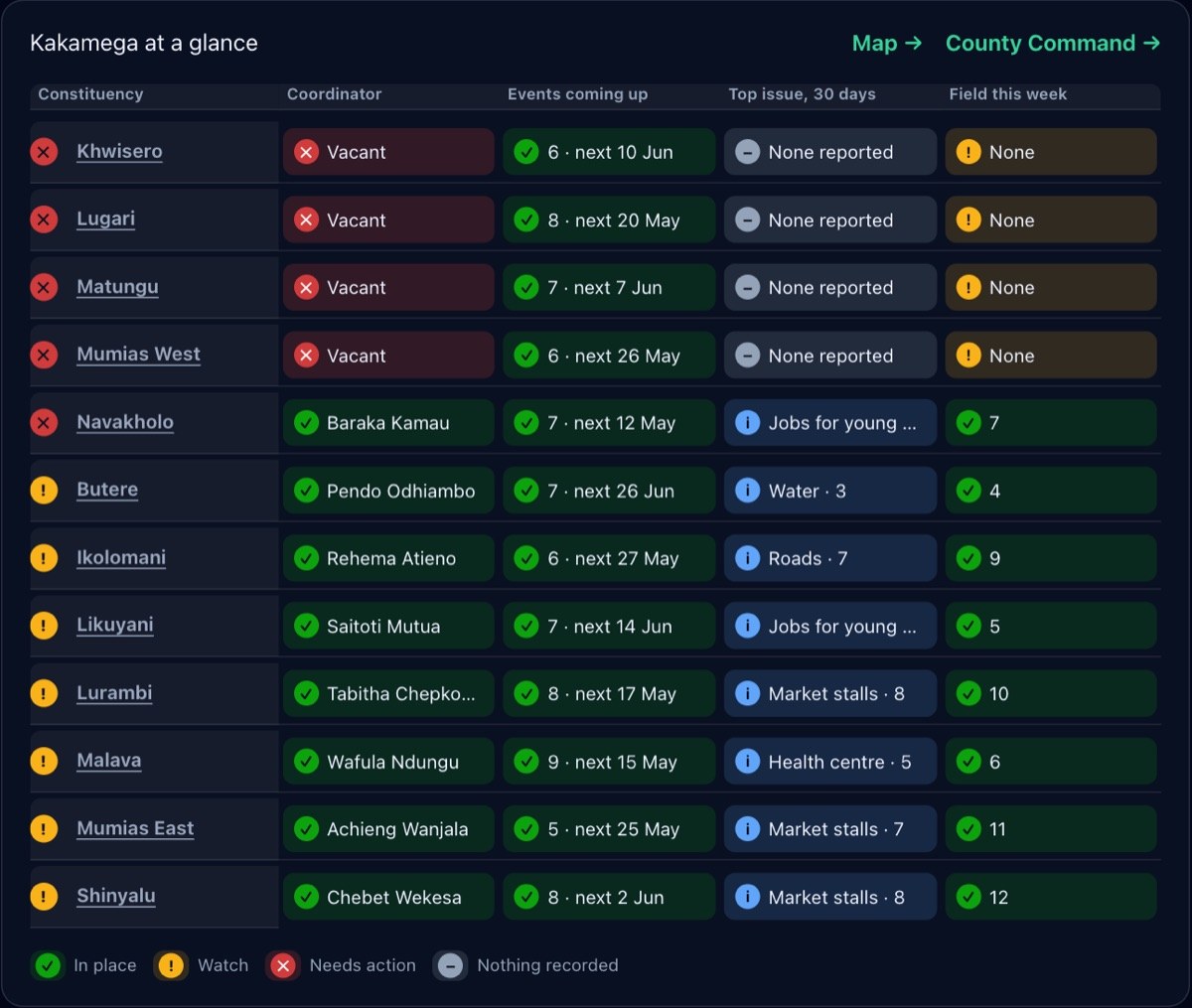1192x1008 pixels.
Task: Click the yellow warning icon next to Shinyalu
Action: [44, 897]
